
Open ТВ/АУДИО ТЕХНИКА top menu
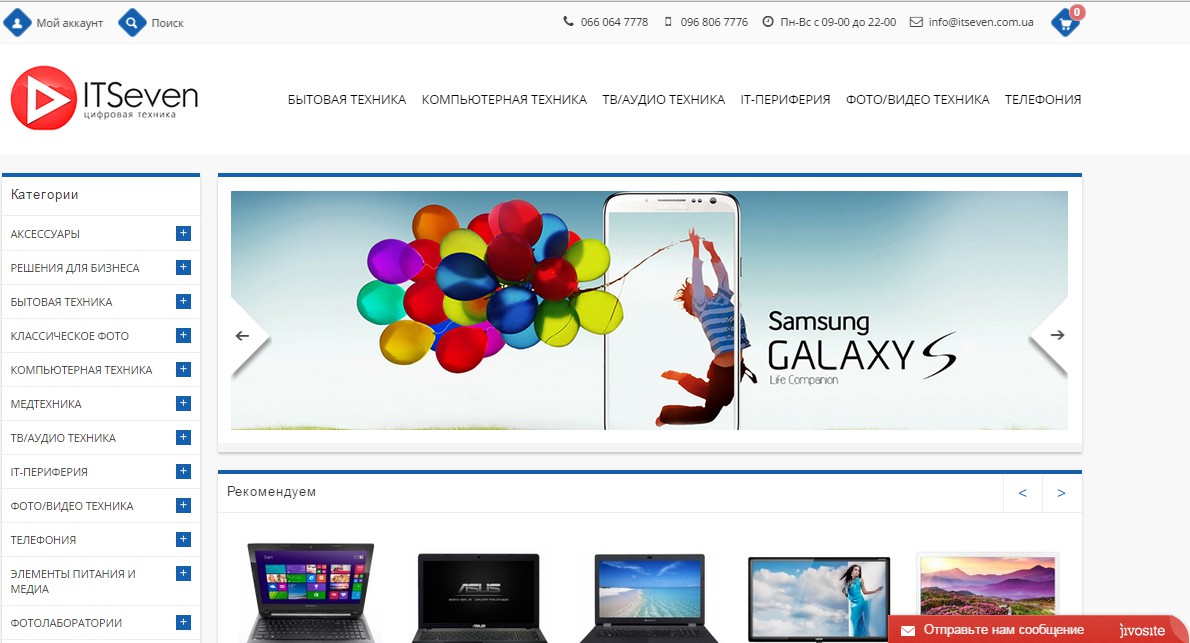tap(663, 99)
